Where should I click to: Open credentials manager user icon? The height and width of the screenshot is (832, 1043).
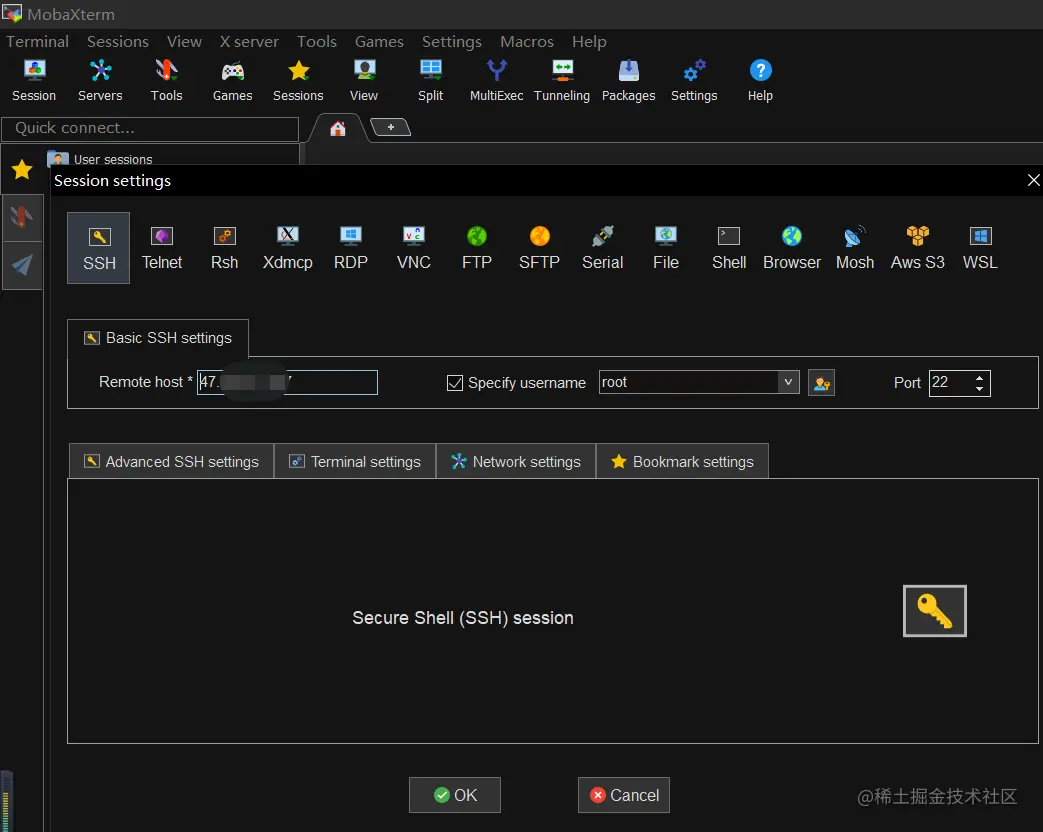tap(821, 383)
